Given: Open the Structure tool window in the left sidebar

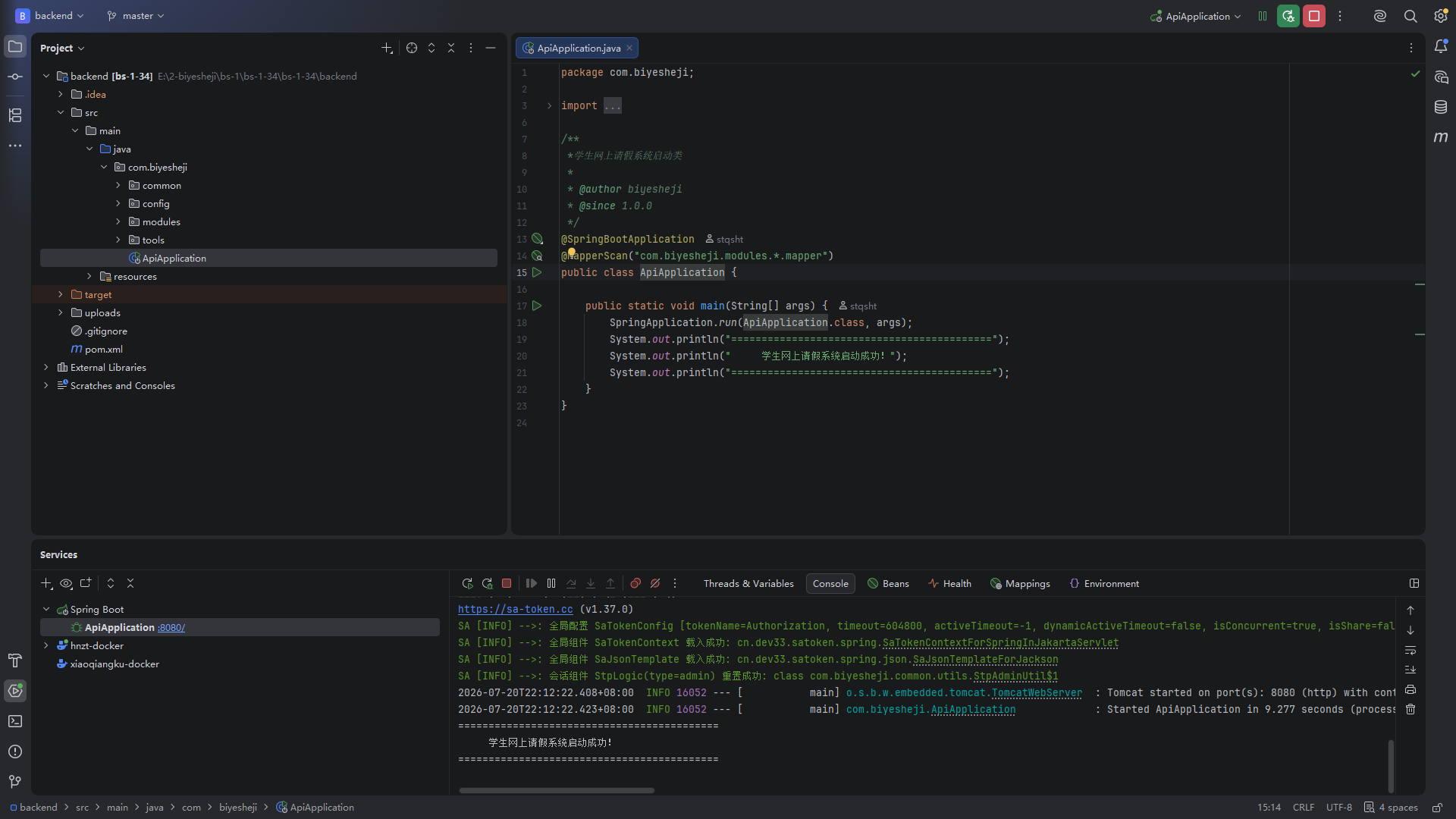Looking at the screenshot, I should click(15, 115).
